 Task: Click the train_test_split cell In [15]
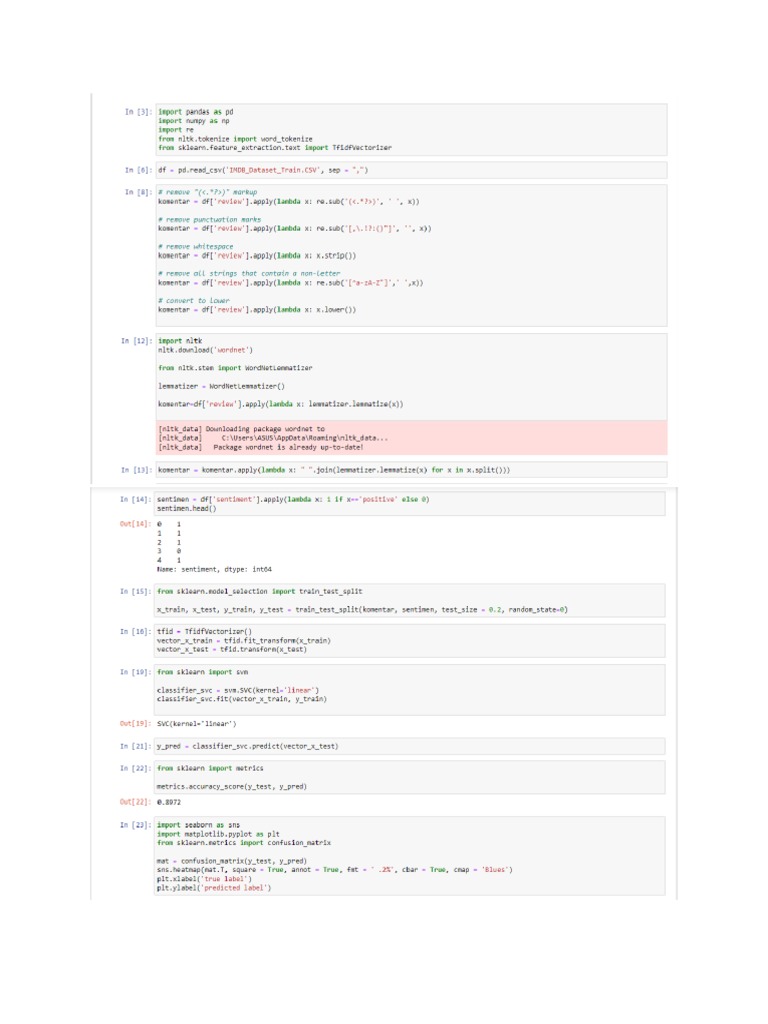(410, 600)
